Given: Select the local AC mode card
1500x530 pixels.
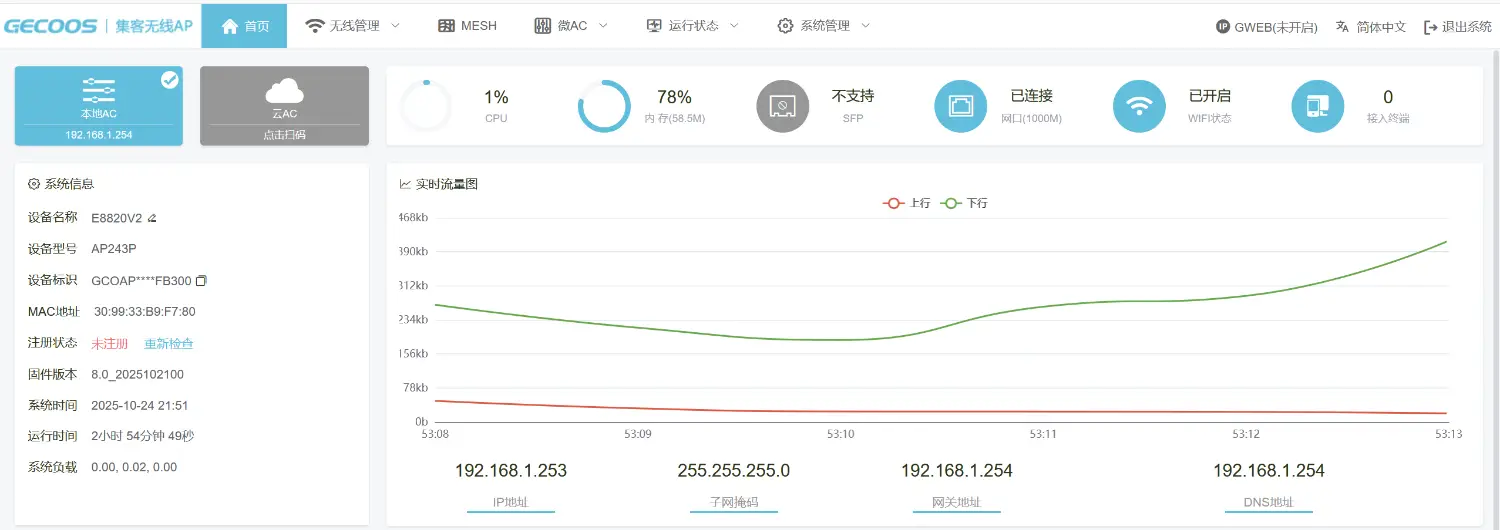Looking at the screenshot, I should (98, 106).
